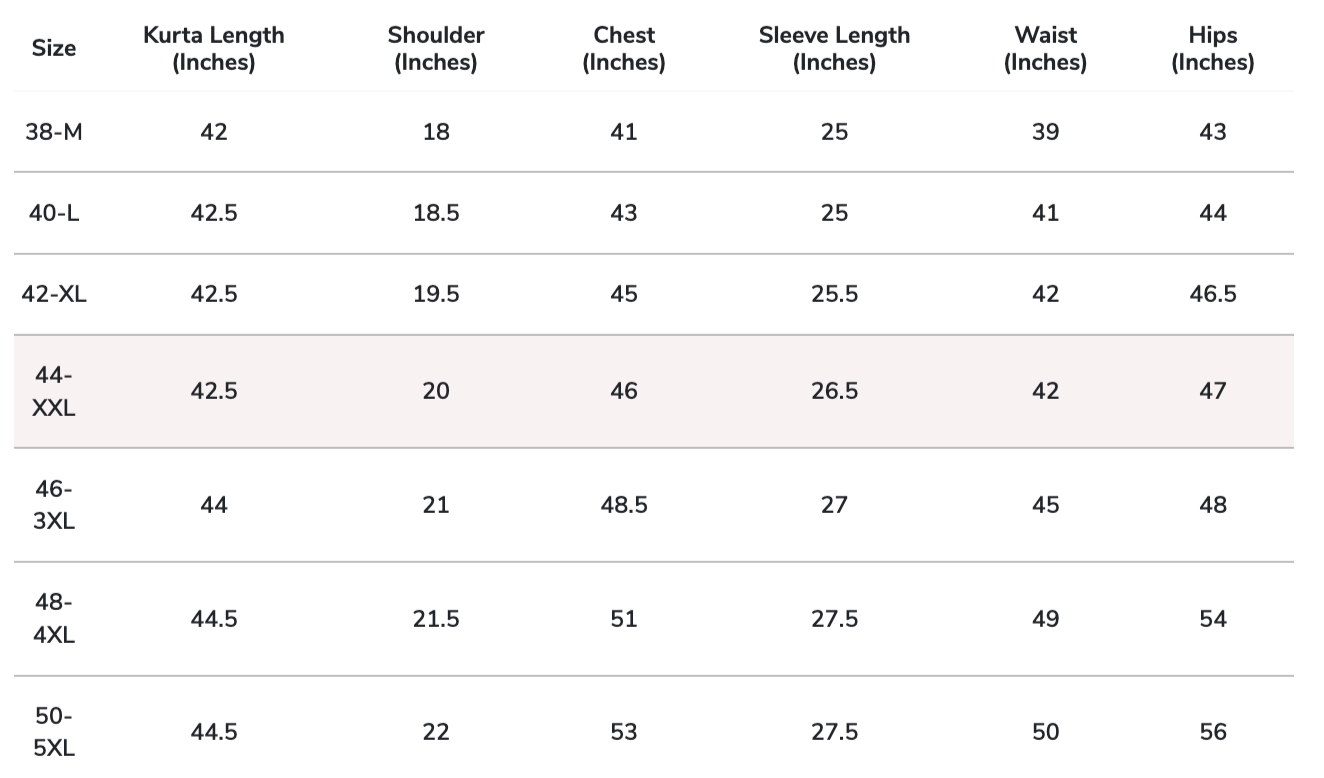This screenshot has width=1324, height=778.
Task: Click the 46.5 hips value for 42-XL
Action: pos(1213,294)
